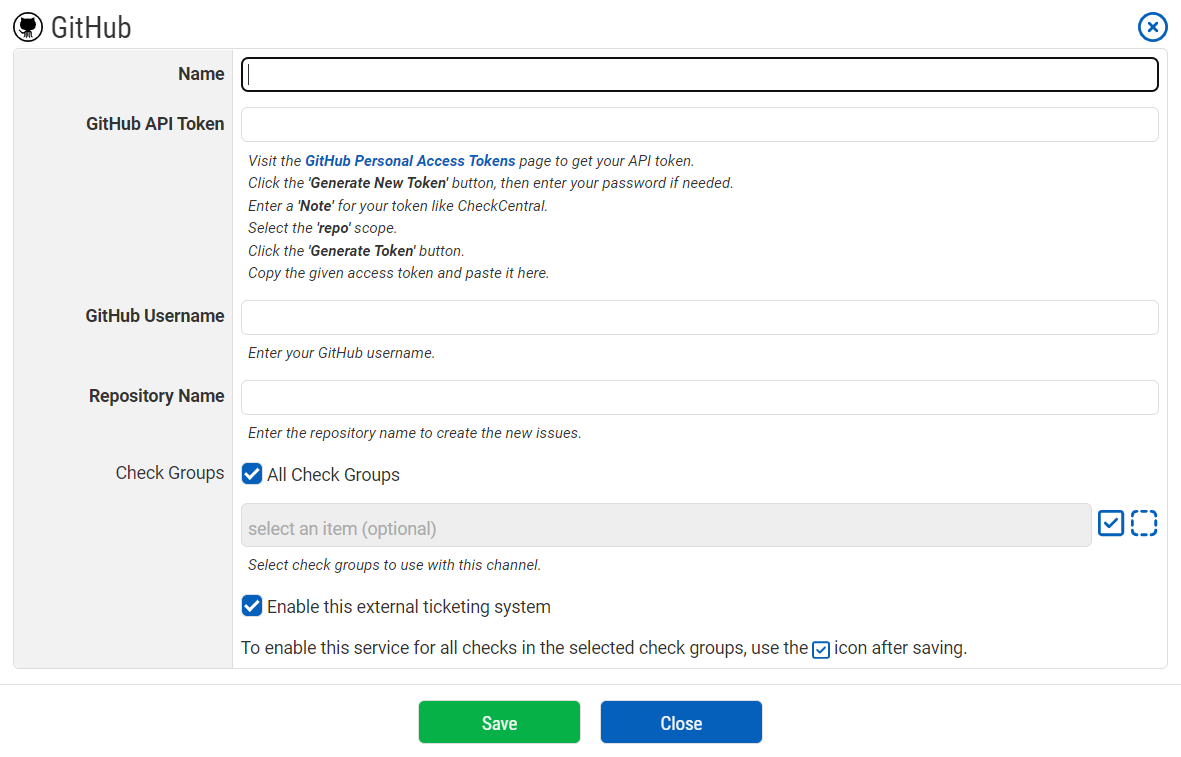Viewport: 1181px width, 757px height.
Task: Select the GitHub Username input box
Action: pyautogui.click(x=700, y=317)
